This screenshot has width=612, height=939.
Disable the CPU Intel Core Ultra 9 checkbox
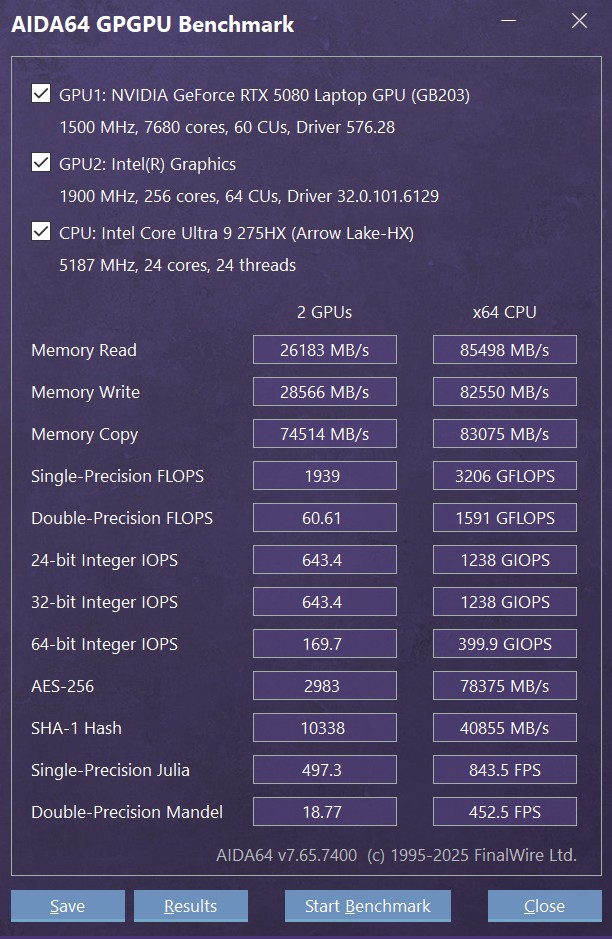click(x=41, y=232)
